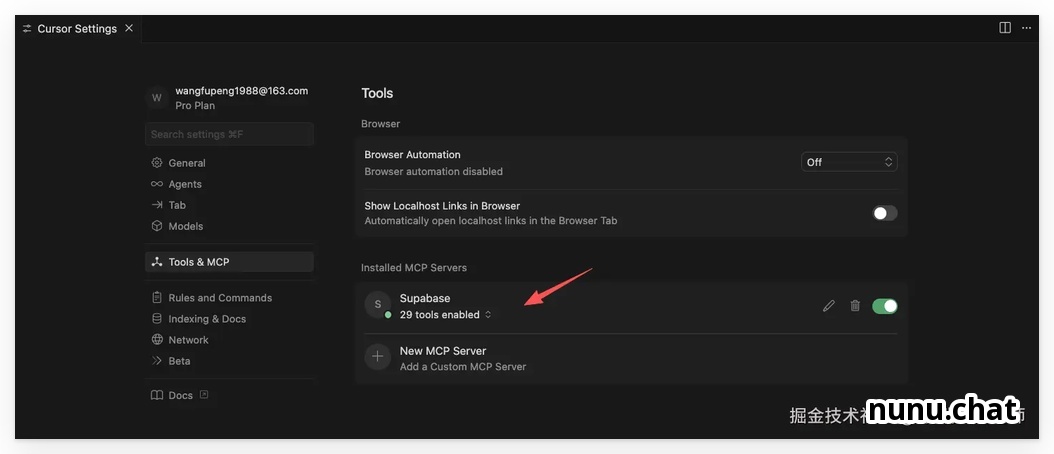Image resolution: width=1054 pixels, height=454 pixels.
Task: Open the Browser Automation dropdown
Action: 849,162
